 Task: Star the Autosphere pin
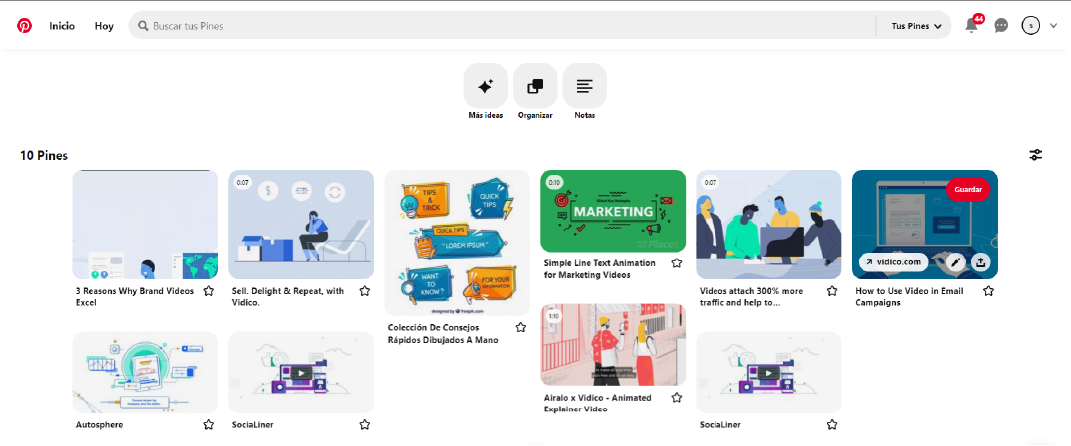click(x=209, y=425)
